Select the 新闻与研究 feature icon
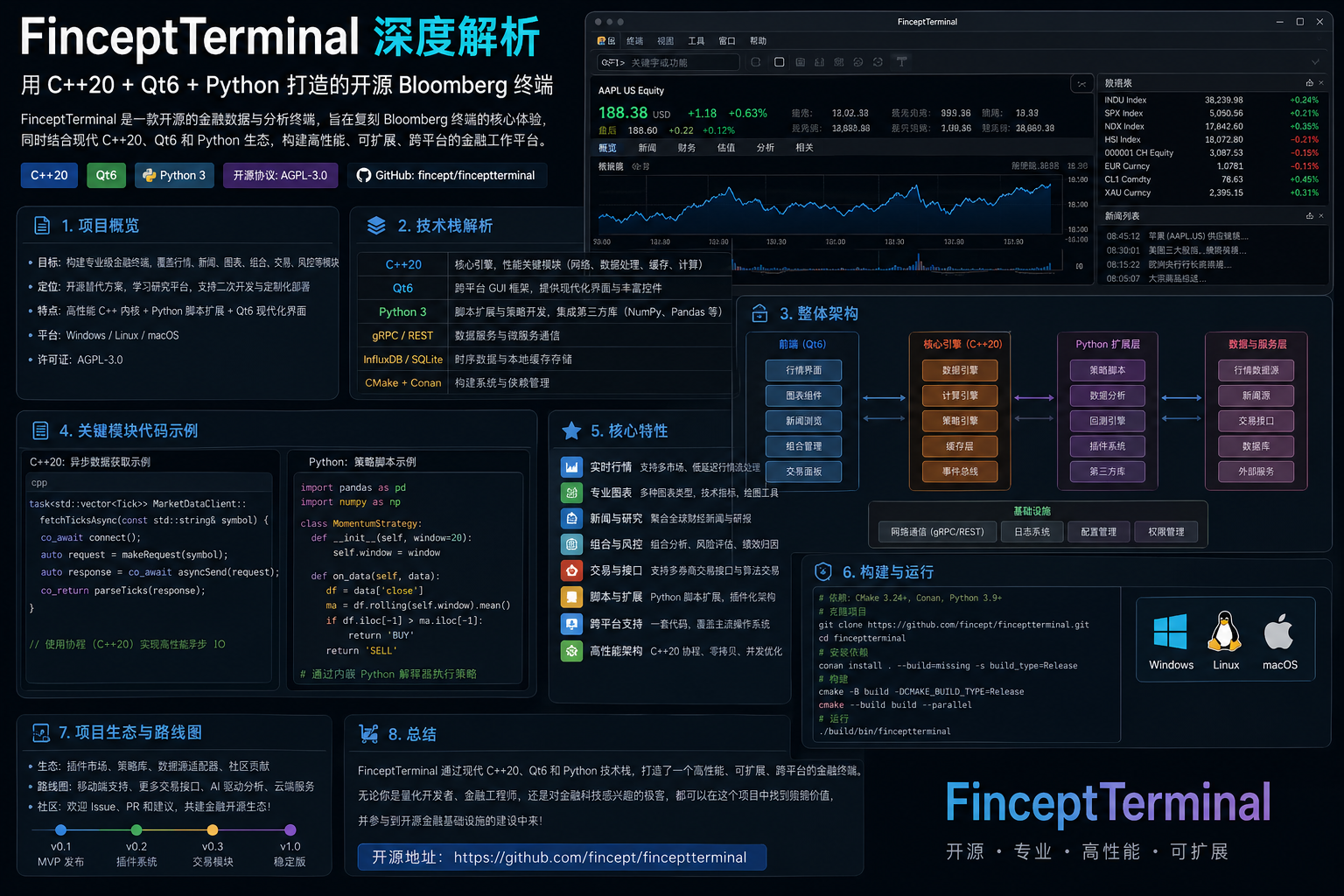Screen dimensions: 1344x896 point(571,518)
